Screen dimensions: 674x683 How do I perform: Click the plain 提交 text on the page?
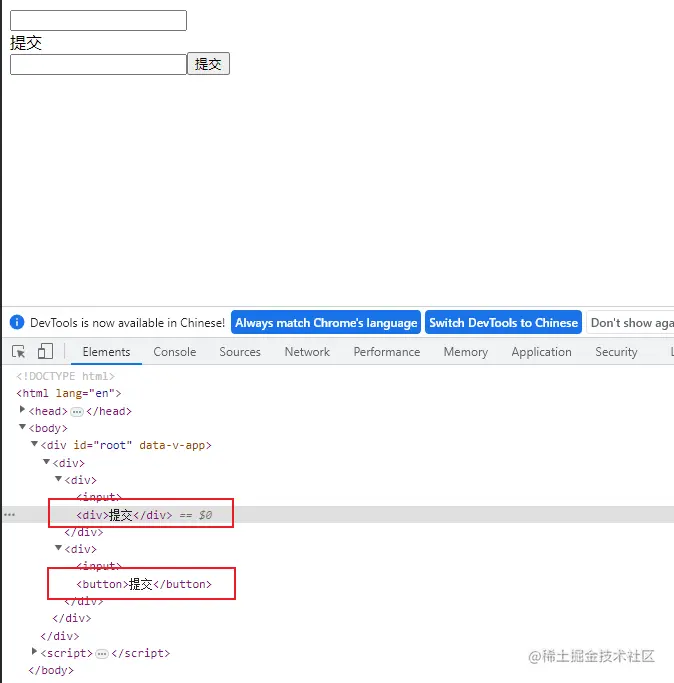click(26, 43)
